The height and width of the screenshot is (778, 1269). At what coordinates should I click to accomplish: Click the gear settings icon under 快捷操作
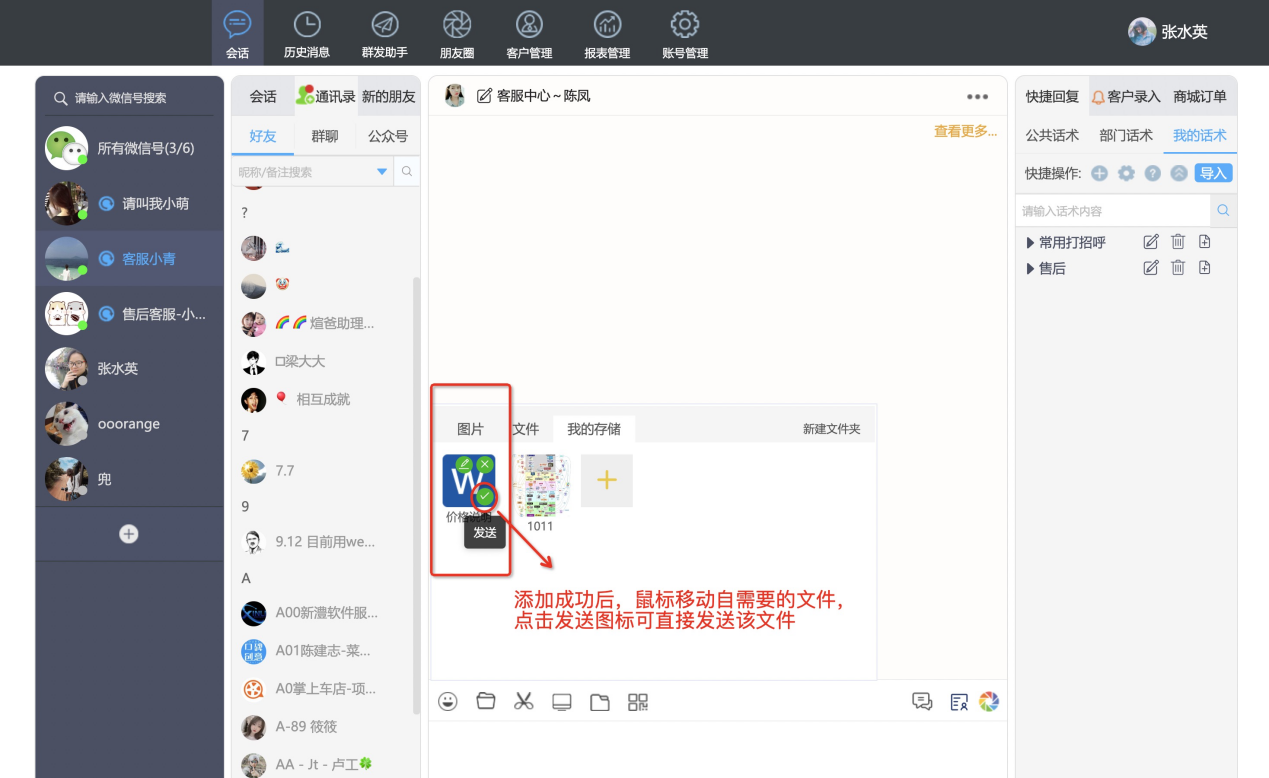(x=1126, y=173)
